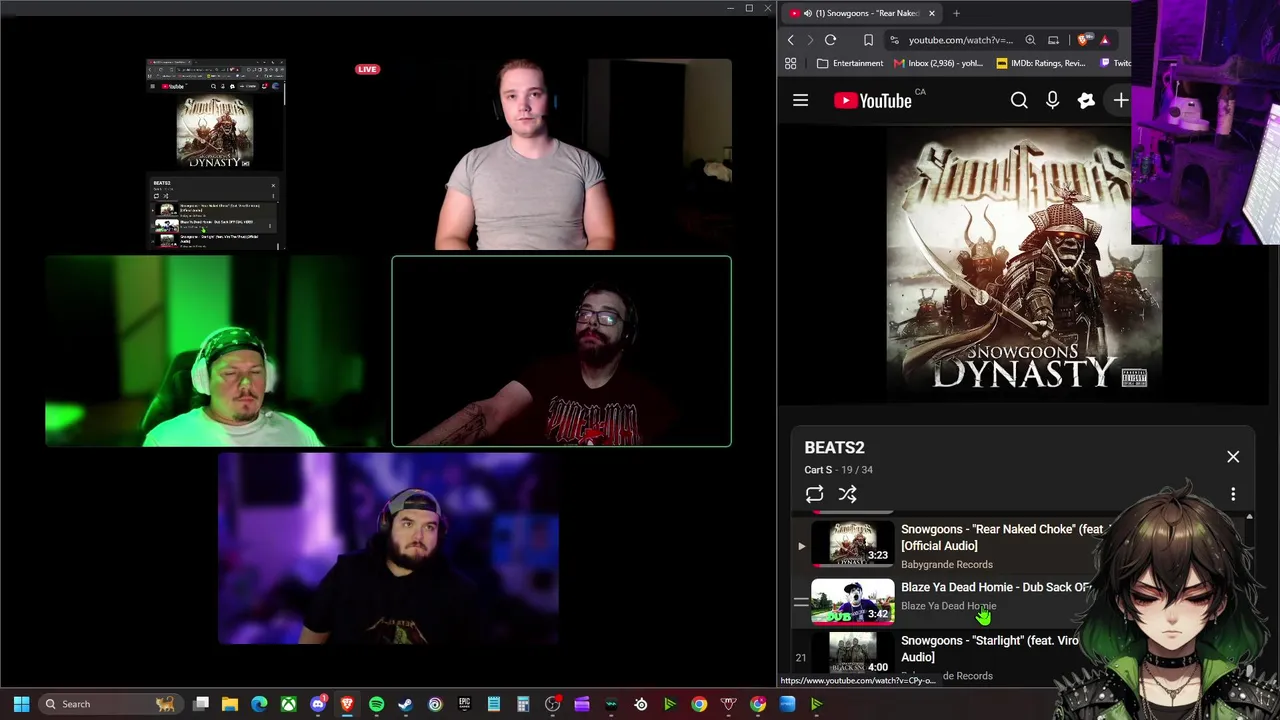Screen dimensions: 1280x720
Task: Open Brave Rewards triangle icon
Action: click(1104, 40)
